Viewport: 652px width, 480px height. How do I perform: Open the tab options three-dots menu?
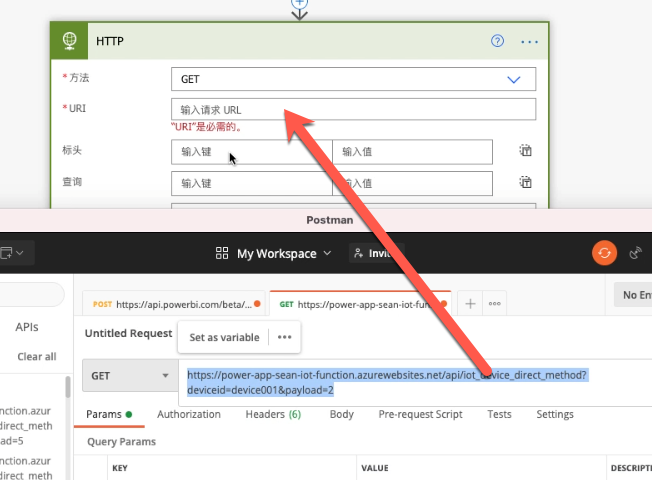tap(494, 304)
